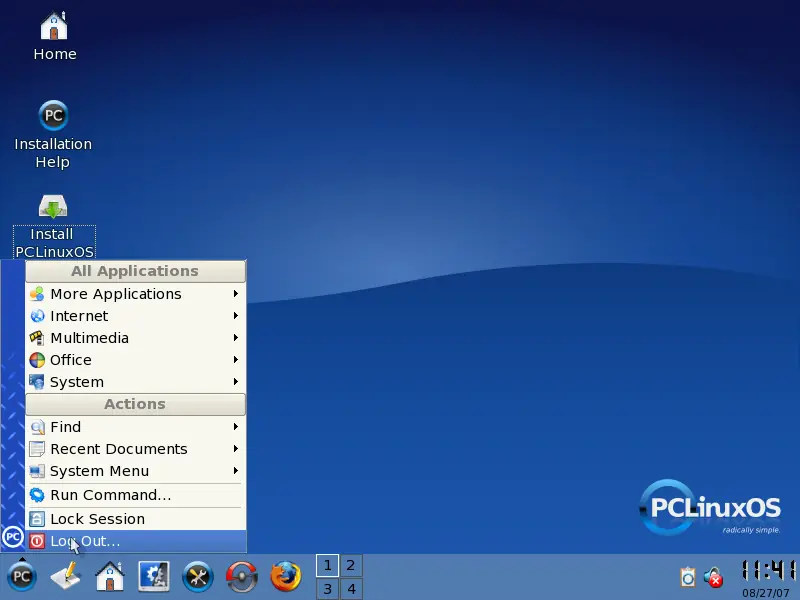Click the clipboard tray icon
This screenshot has height=600, width=800.
688,577
